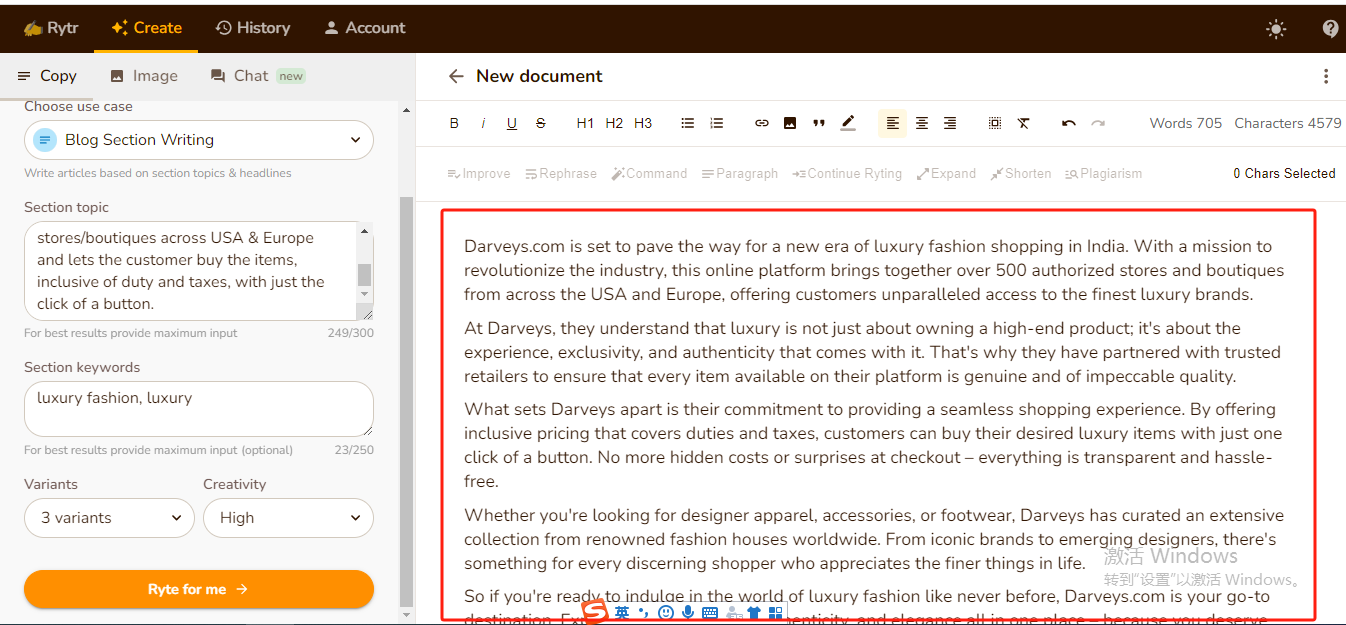Create a bulleted list
The height and width of the screenshot is (625, 1346).
pos(688,123)
